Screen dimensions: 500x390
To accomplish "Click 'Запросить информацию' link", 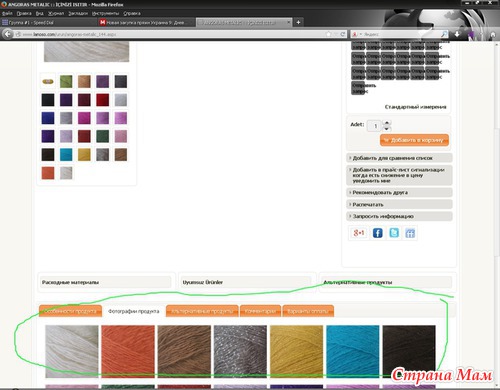I will (x=399, y=216).
